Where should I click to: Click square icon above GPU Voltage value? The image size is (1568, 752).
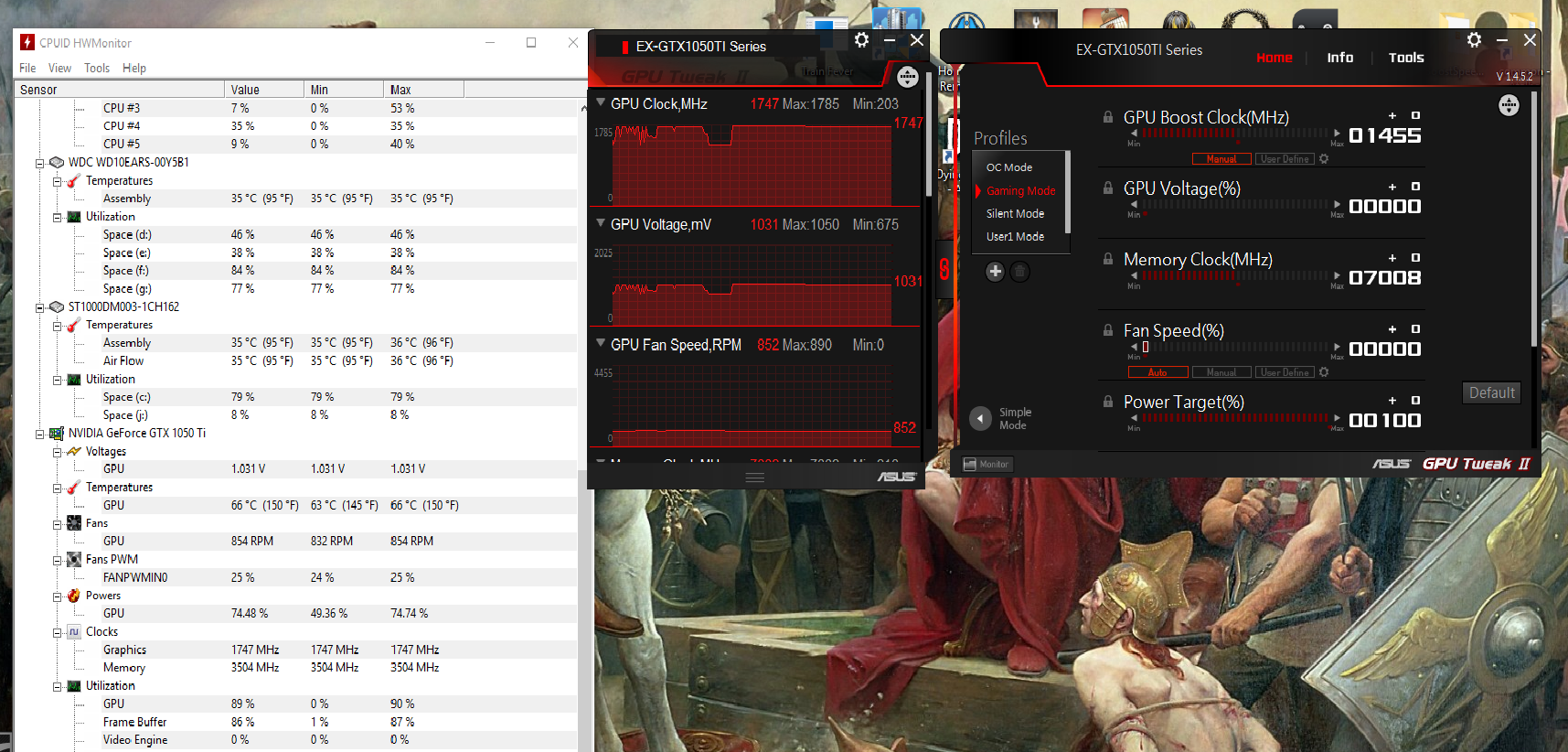click(x=1415, y=187)
